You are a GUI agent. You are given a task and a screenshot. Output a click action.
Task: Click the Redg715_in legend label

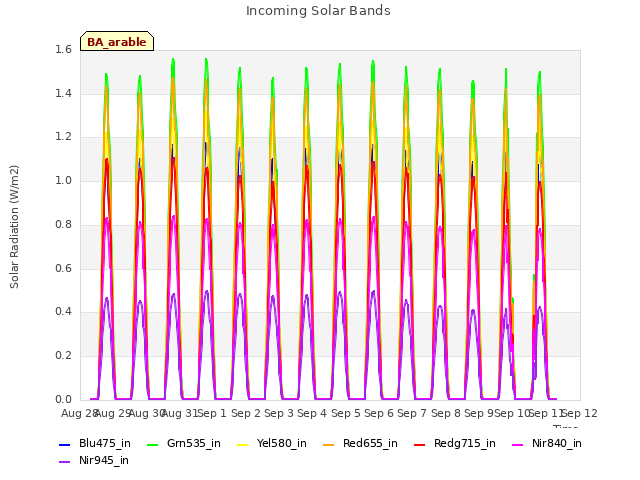[465, 443]
